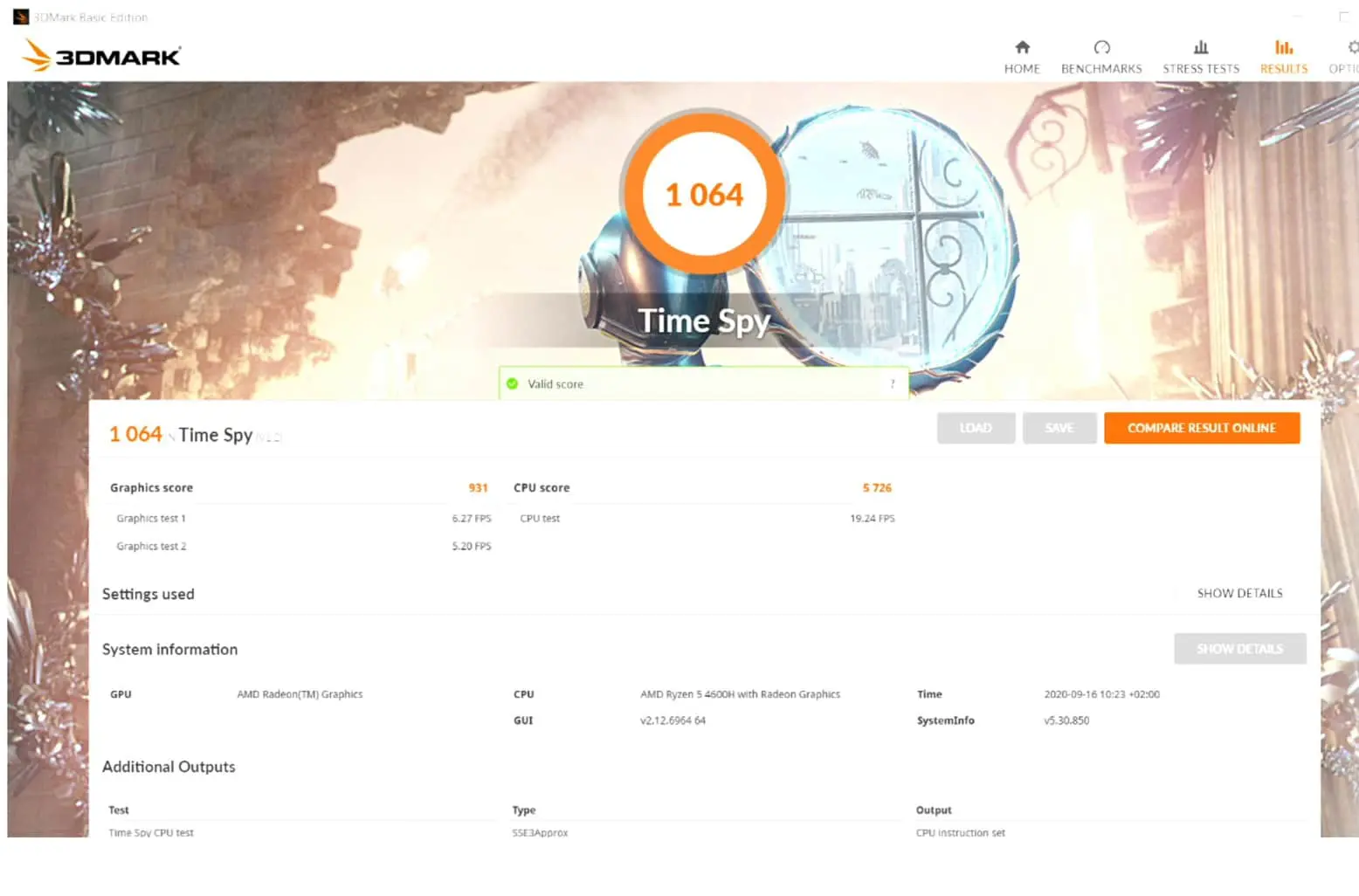The height and width of the screenshot is (896, 1359).
Task: Click the large 1 064 score circle
Action: (704, 195)
